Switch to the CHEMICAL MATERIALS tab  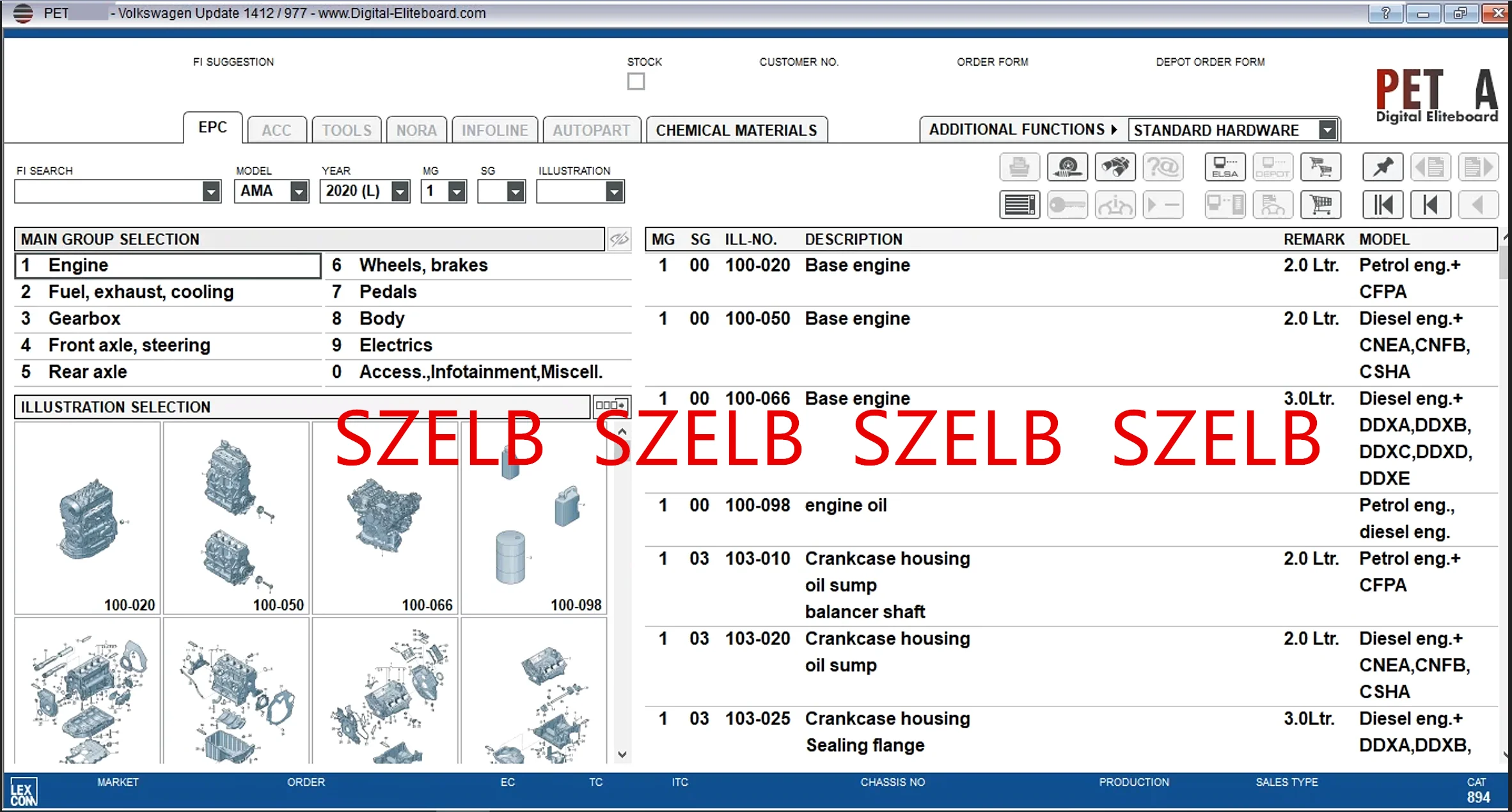pos(736,130)
